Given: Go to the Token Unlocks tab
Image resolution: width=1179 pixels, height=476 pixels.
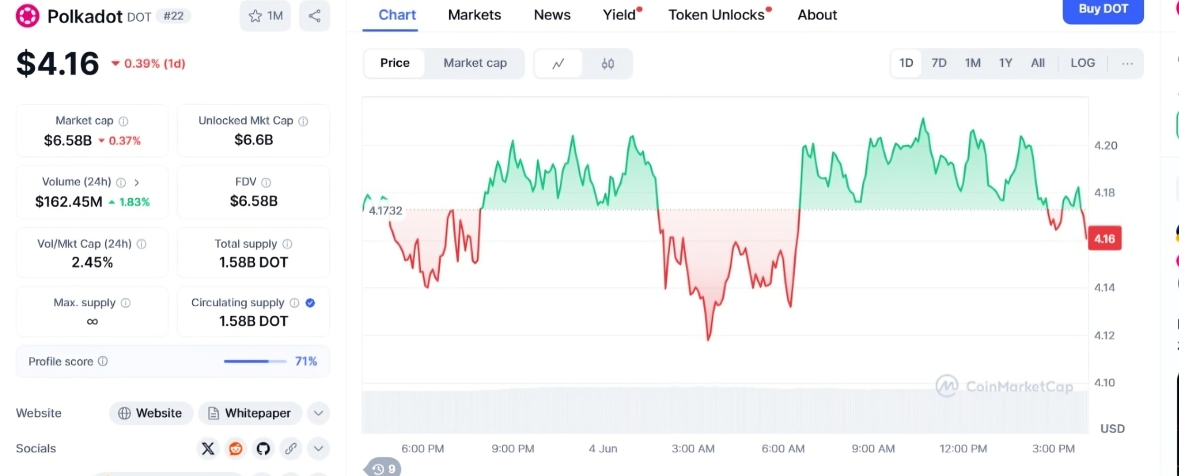Looking at the screenshot, I should [x=716, y=15].
